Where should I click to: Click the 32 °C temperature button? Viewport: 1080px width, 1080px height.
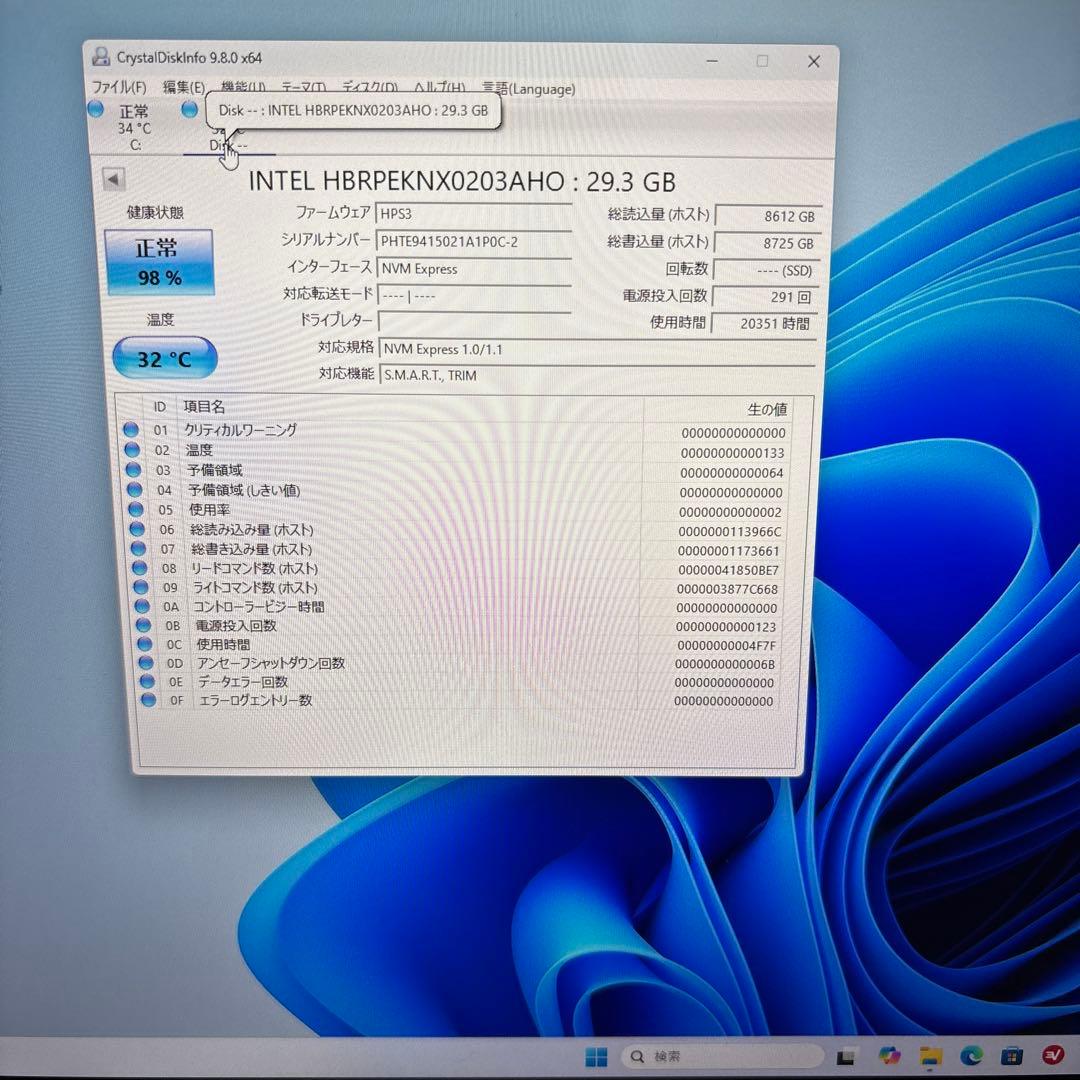[165, 358]
